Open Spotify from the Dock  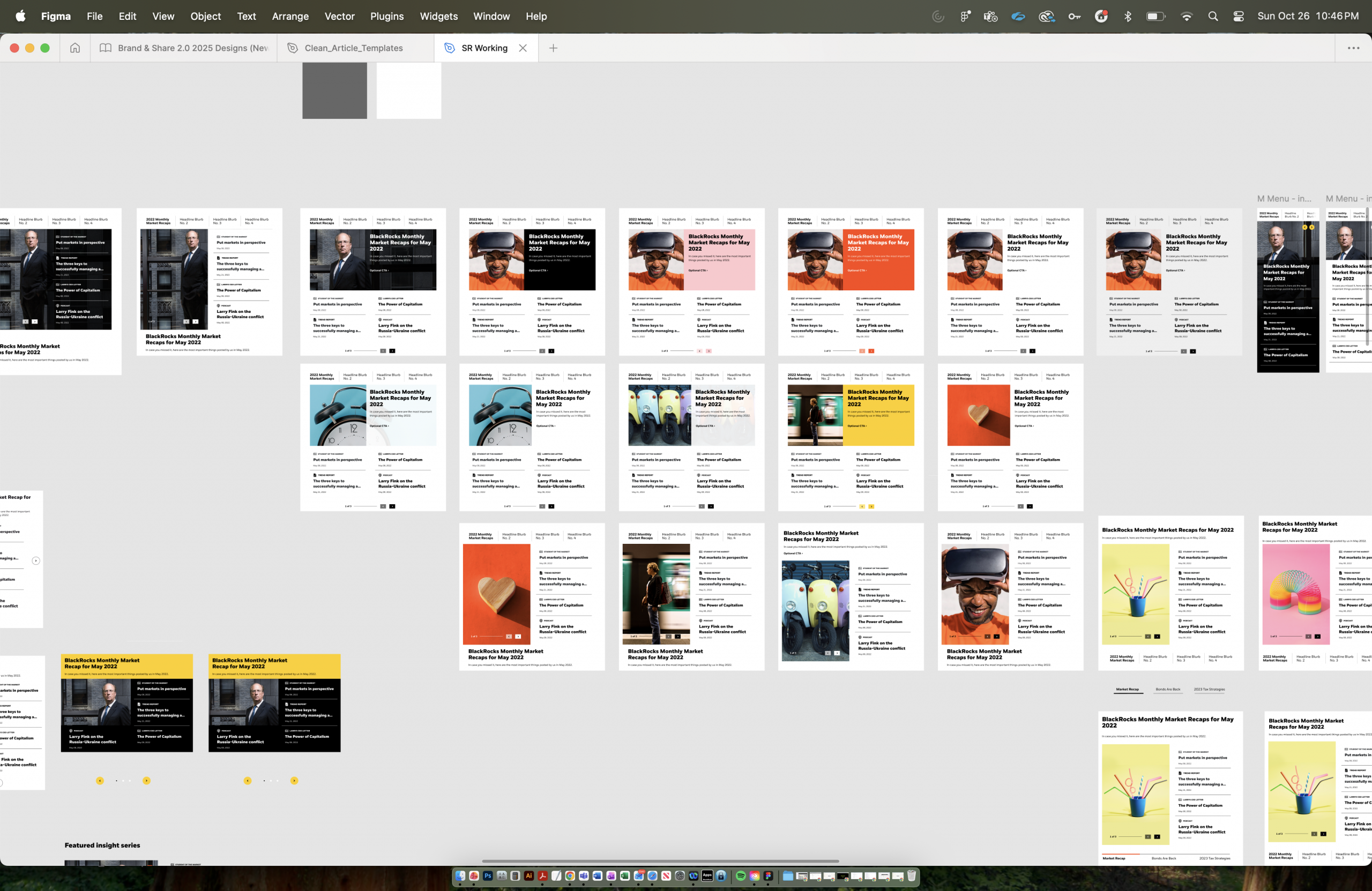(x=741, y=876)
